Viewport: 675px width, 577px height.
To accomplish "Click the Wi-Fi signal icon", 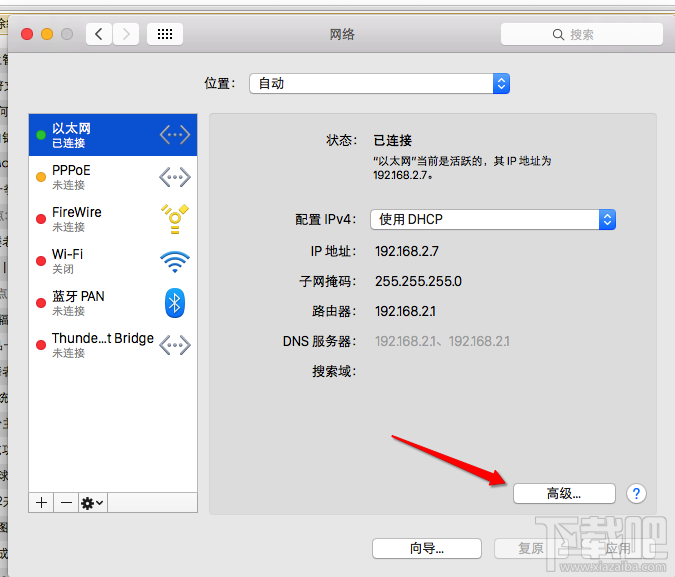I will click(x=175, y=261).
